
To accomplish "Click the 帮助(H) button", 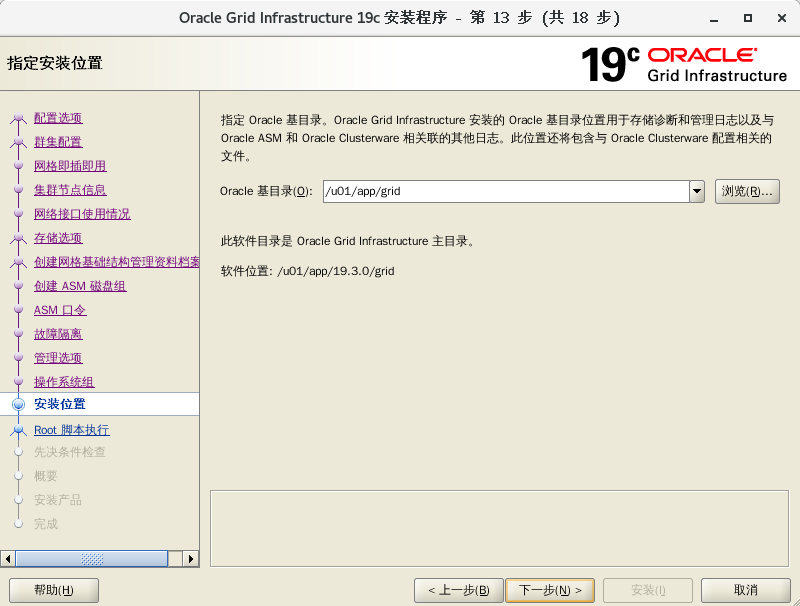I will pos(54,590).
